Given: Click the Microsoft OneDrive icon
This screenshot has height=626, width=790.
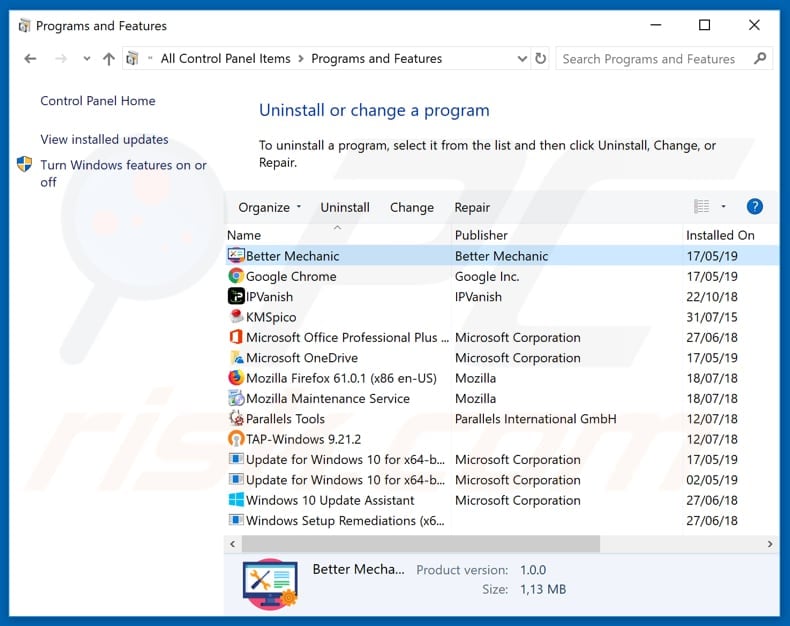Looking at the screenshot, I should pyautogui.click(x=236, y=357).
